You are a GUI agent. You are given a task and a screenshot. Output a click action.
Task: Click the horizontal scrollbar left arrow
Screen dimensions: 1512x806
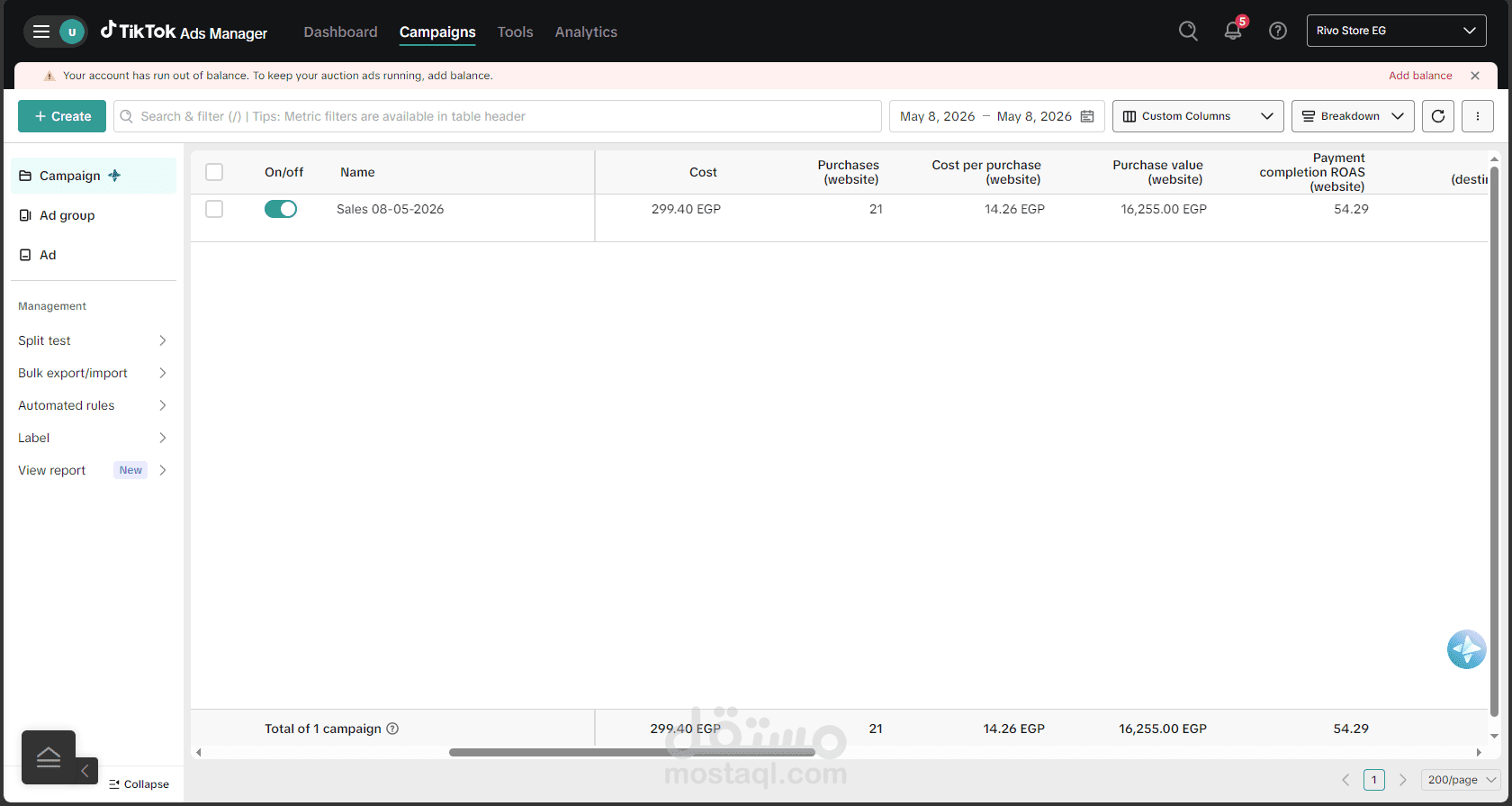coord(198,752)
